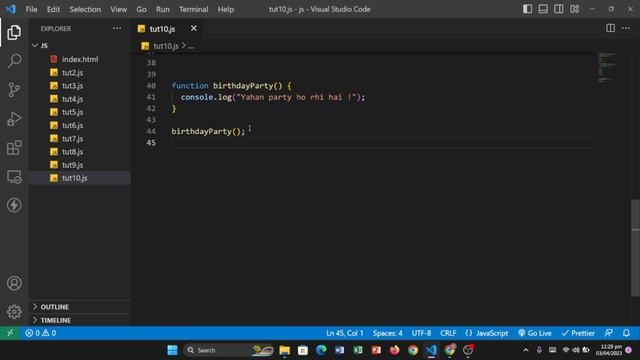Open Explorer views and more actions

pos(117,28)
